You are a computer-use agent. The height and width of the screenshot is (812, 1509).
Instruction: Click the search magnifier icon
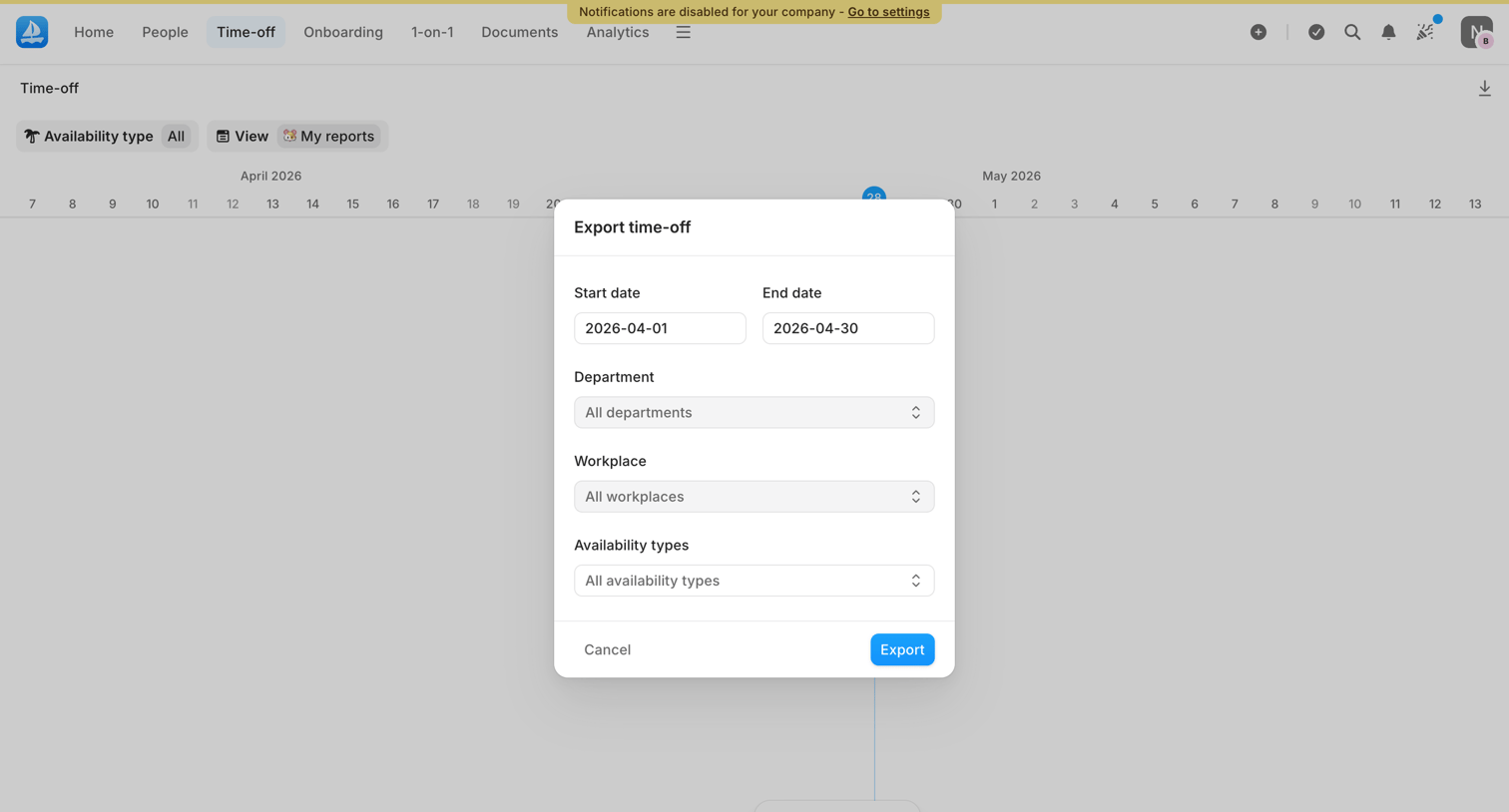click(1352, 32)
